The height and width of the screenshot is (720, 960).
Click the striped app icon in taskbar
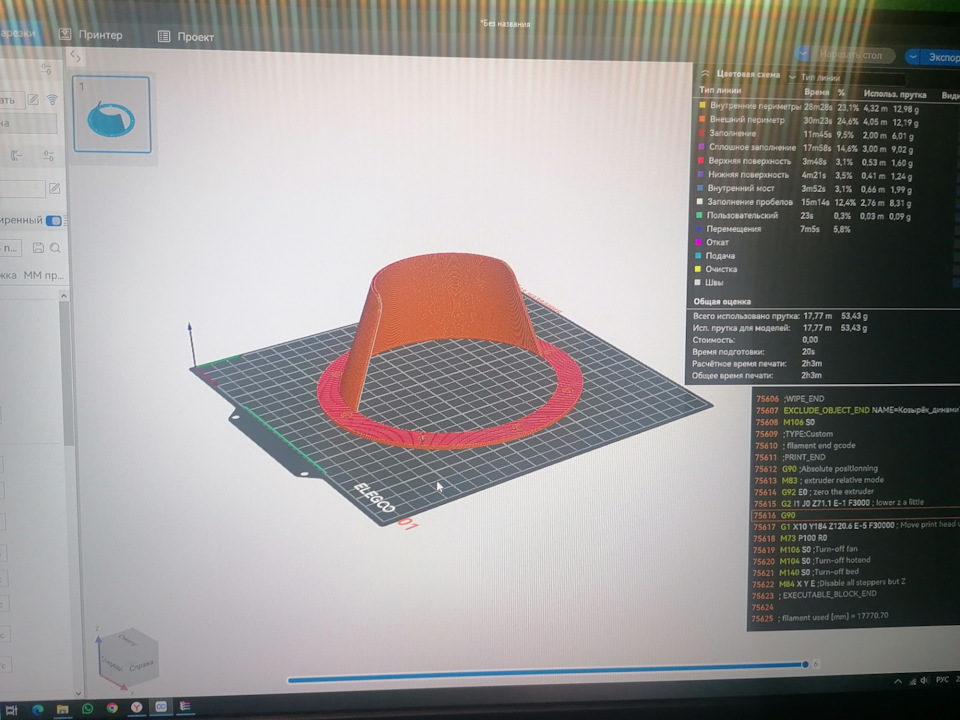(x=185, y=706)
